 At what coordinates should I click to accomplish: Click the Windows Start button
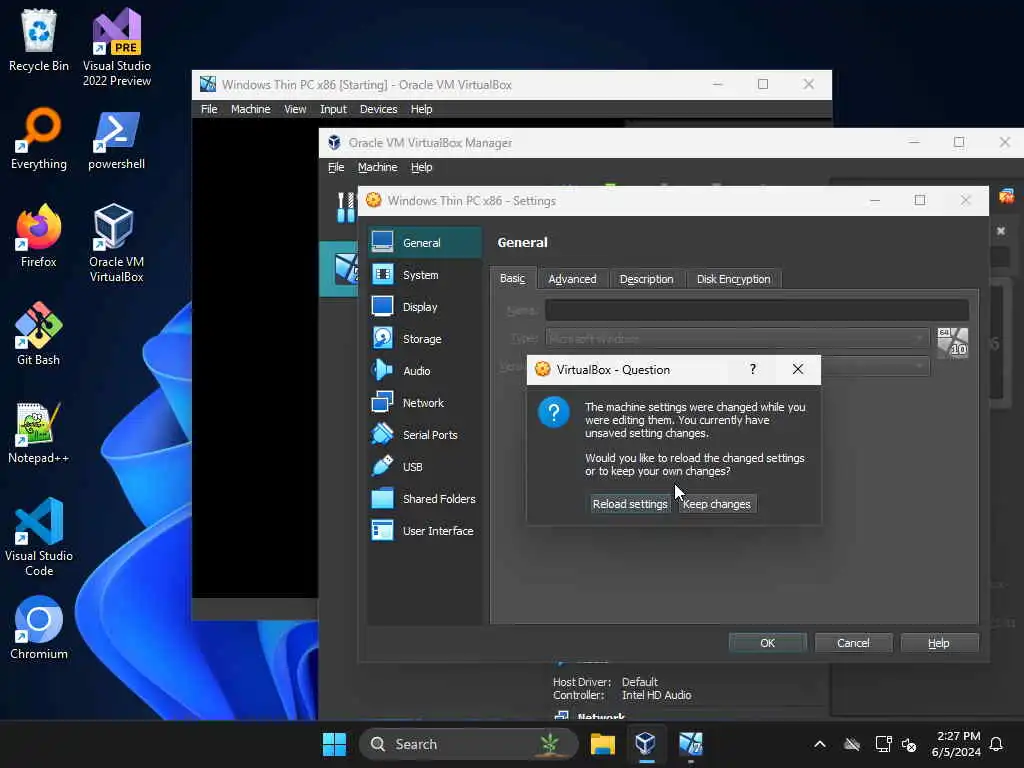334,744
